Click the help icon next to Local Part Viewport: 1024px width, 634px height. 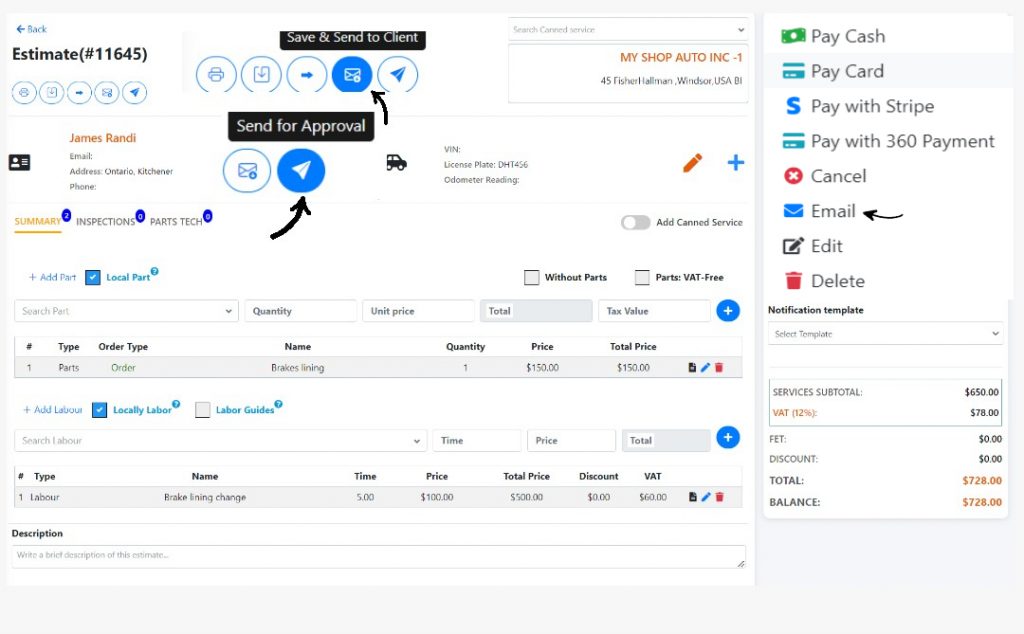(x=155, y=271)
